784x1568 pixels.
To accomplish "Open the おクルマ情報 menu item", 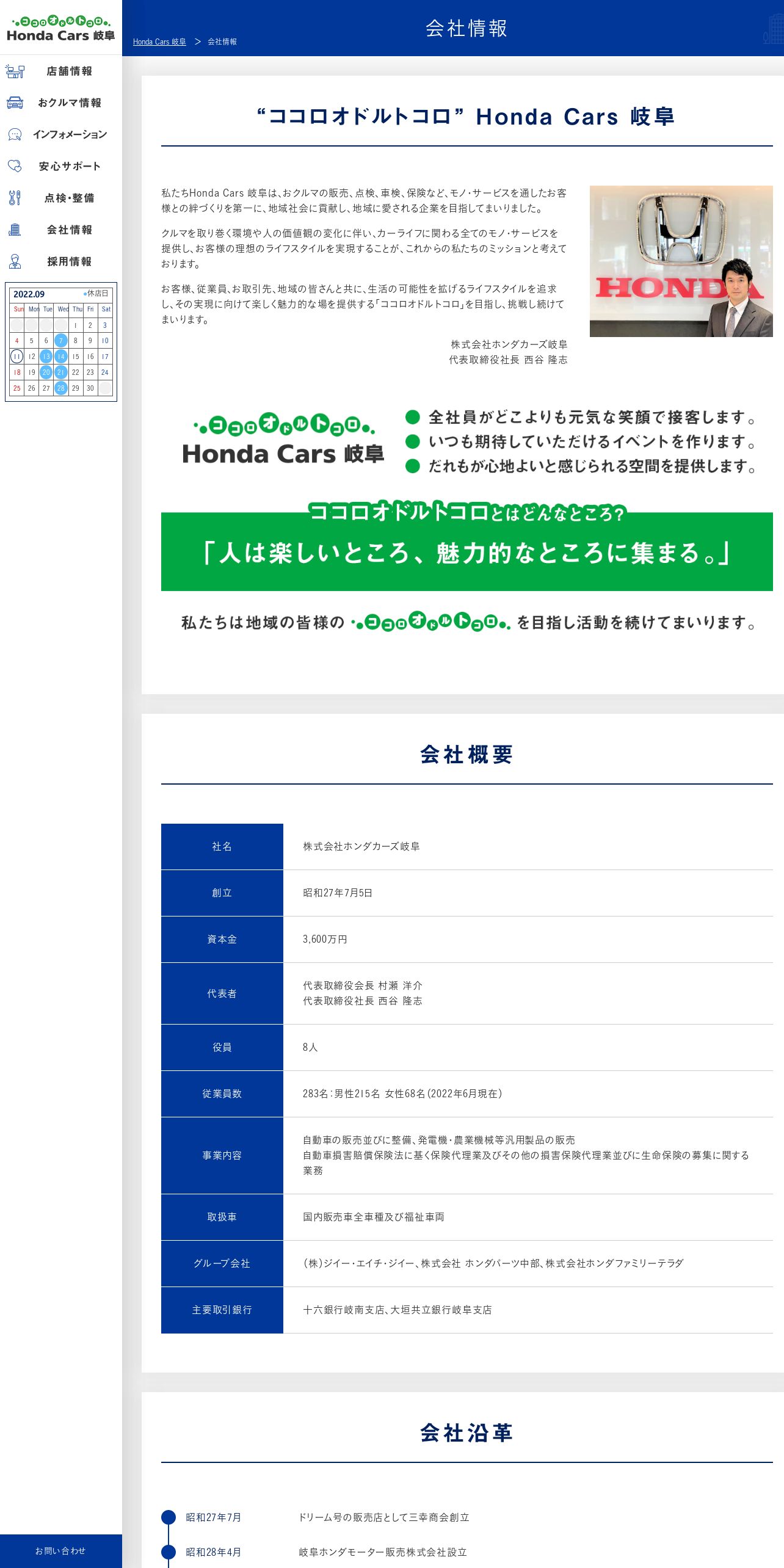I will point(61,103).
